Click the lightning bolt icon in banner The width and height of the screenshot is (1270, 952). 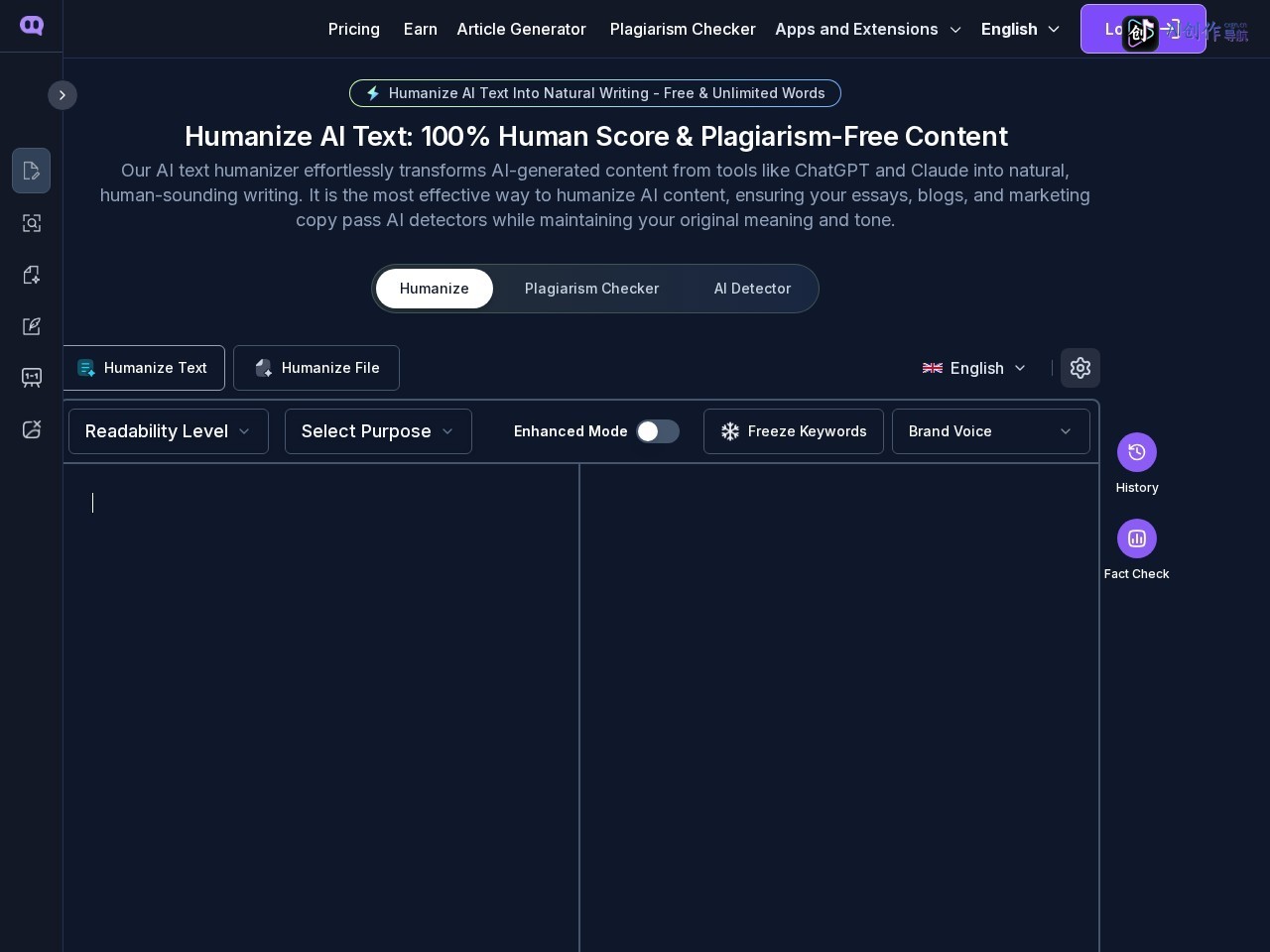click(x=373, y=93)
